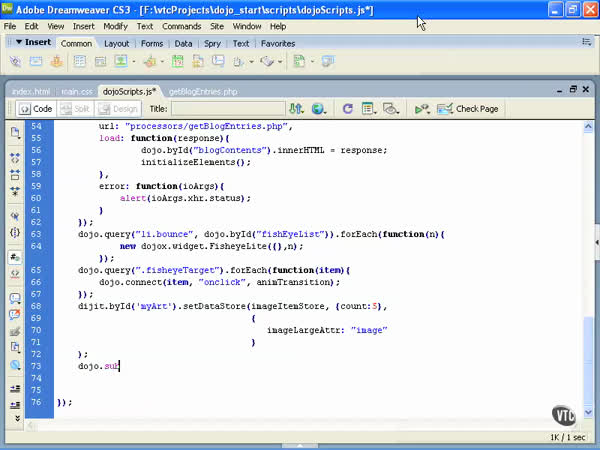The height and width of the screenshot is (450, 600).
Task: Click the Refresh Design View icon
Action: [347, 108]
